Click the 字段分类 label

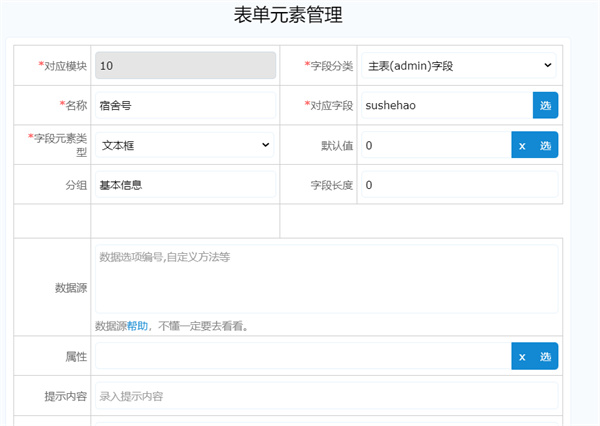click(329, 66)
